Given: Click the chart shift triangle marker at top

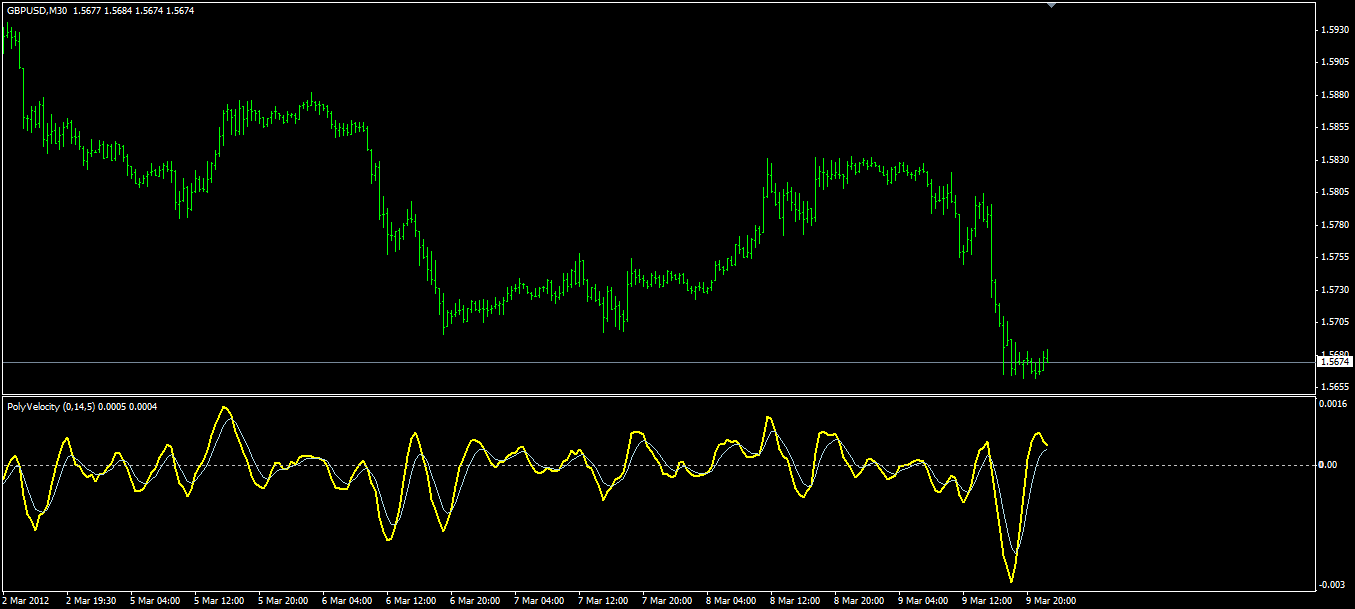Looking at the screenshot, I should pyautogui.click(x=1051, y=5).
